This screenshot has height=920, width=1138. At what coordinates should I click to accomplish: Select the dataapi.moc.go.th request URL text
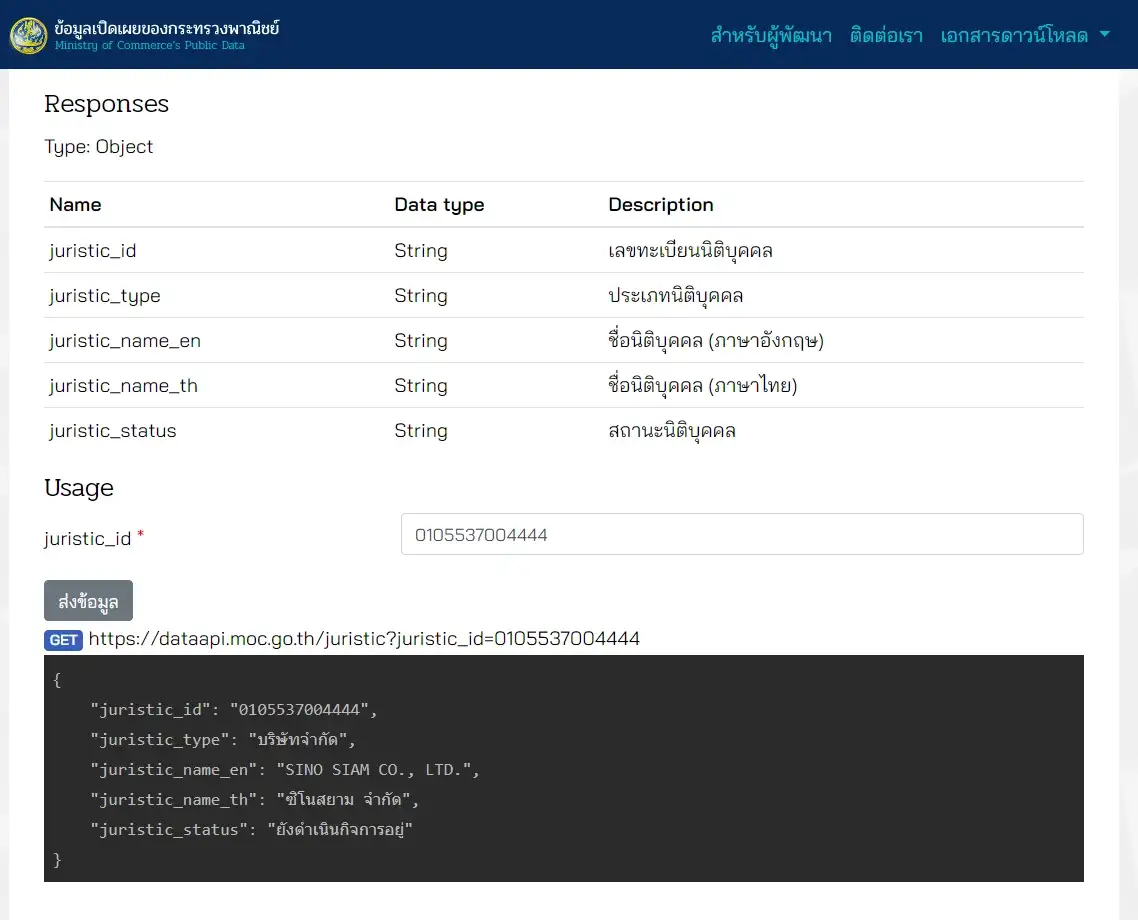coord(364,638)
